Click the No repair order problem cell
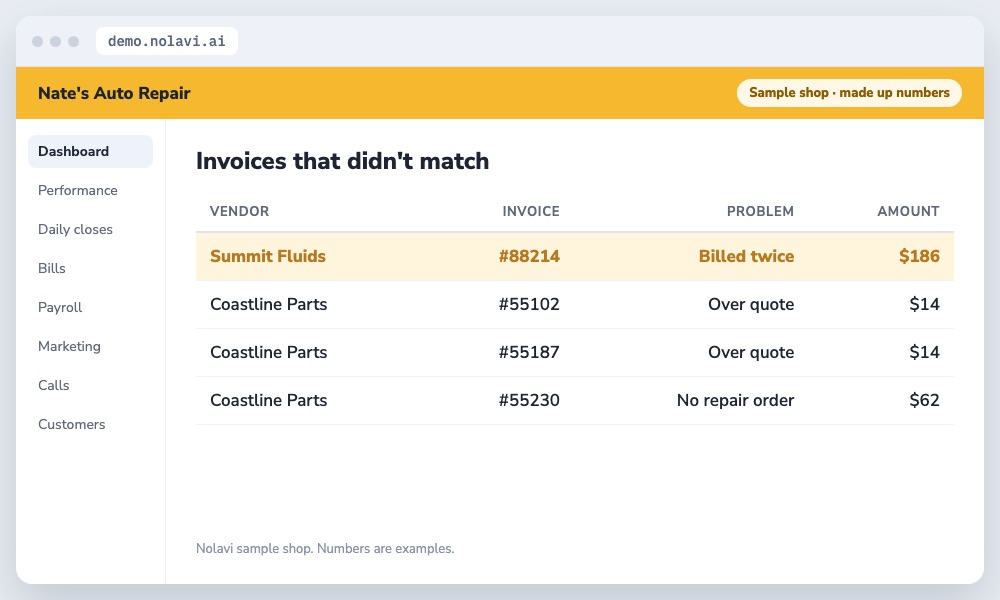 (x=735, y=400)
